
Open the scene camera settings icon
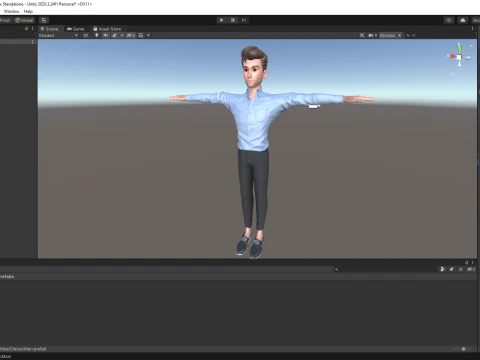tap(372, 35)
